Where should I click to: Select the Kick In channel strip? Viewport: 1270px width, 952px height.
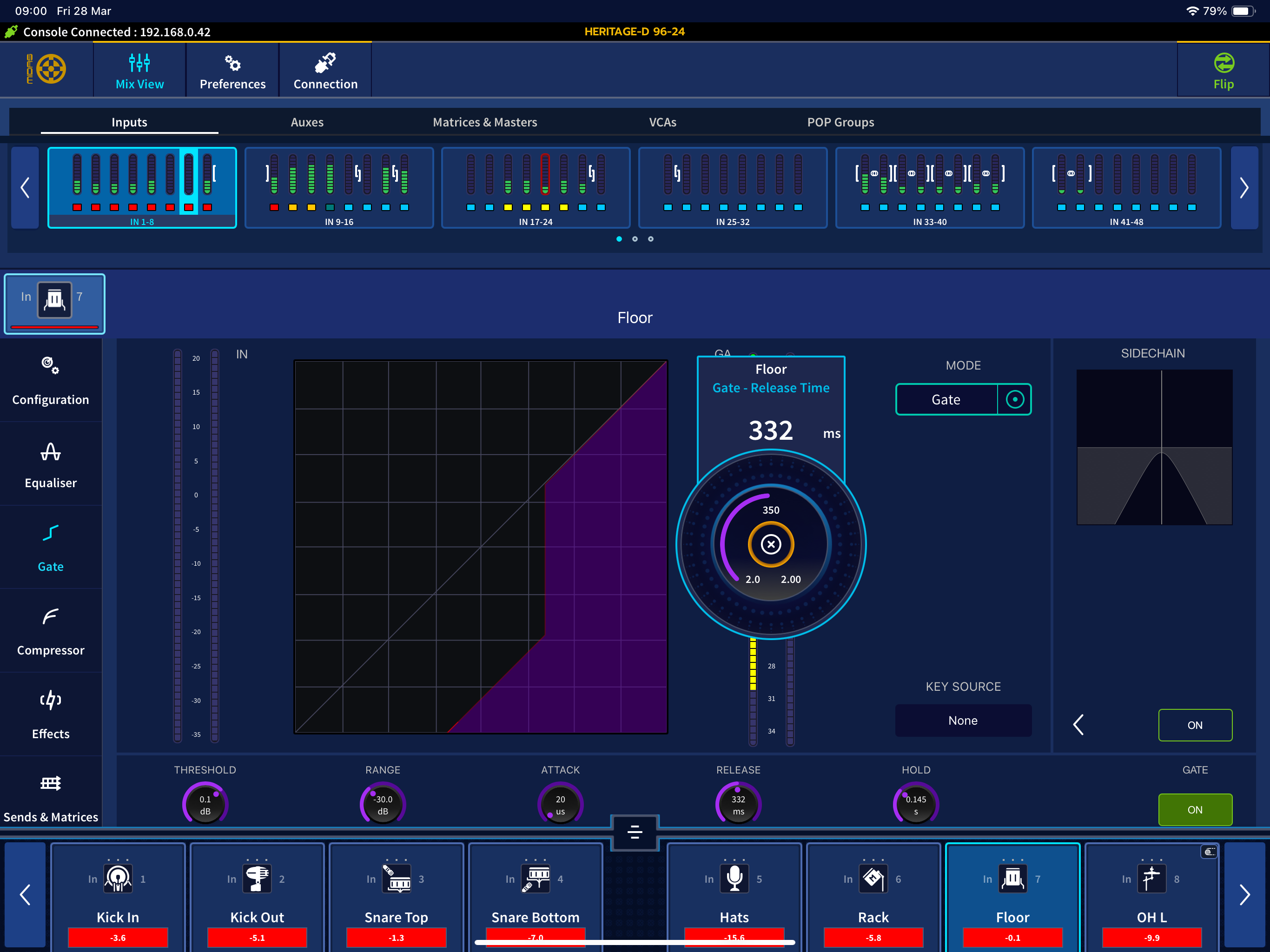coord(118,897)
